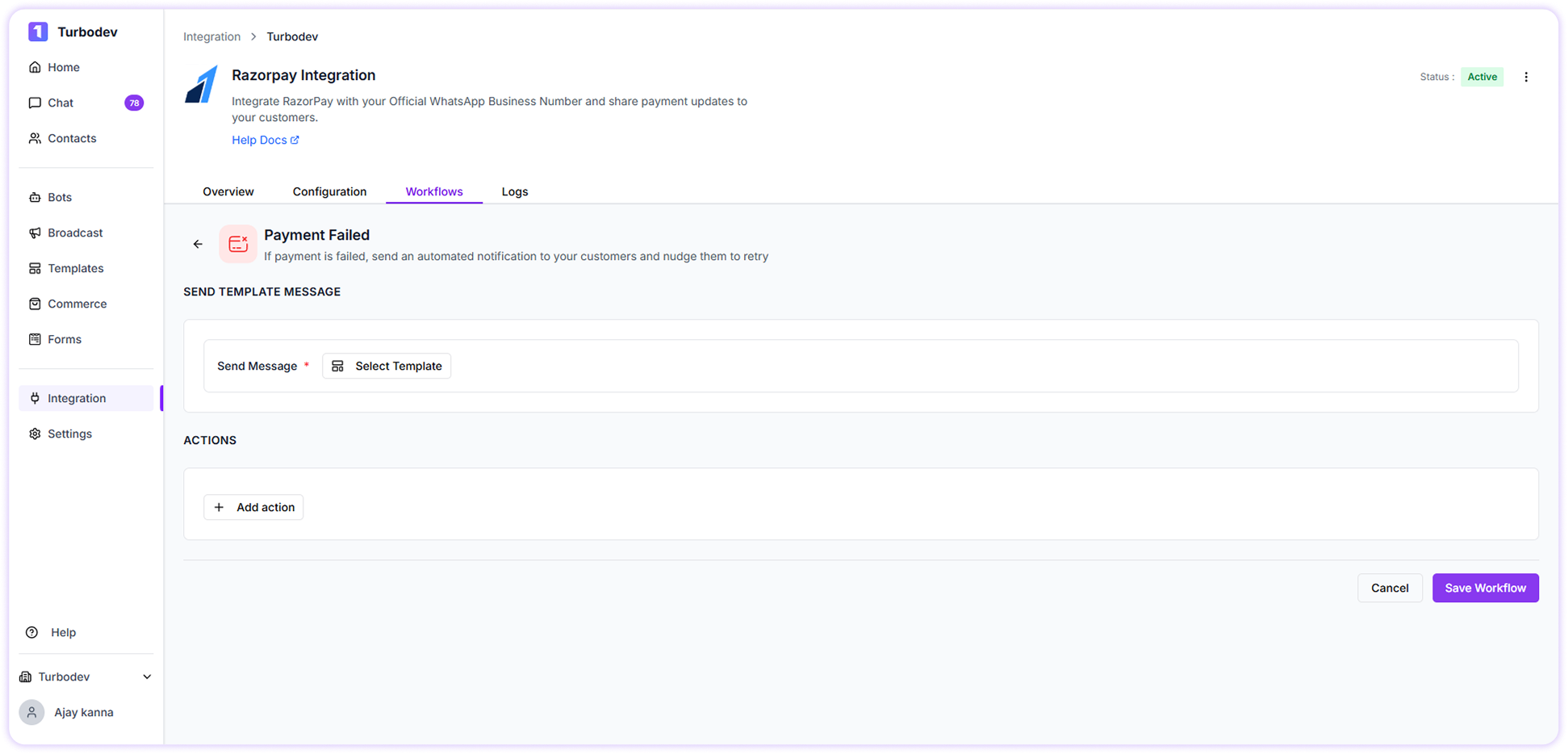Click the Razorpay logo icon
The image size is (1568, 754).
coord(201,84)
